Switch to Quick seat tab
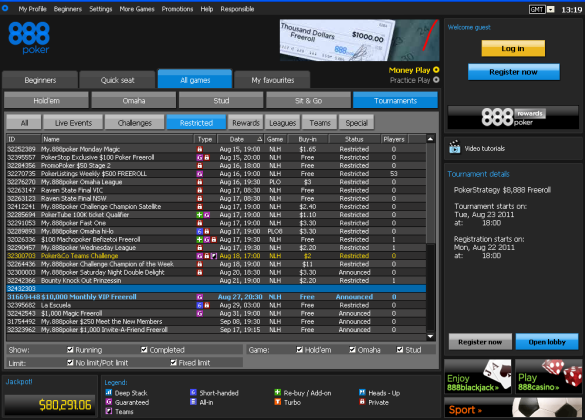 pos(118,80)
